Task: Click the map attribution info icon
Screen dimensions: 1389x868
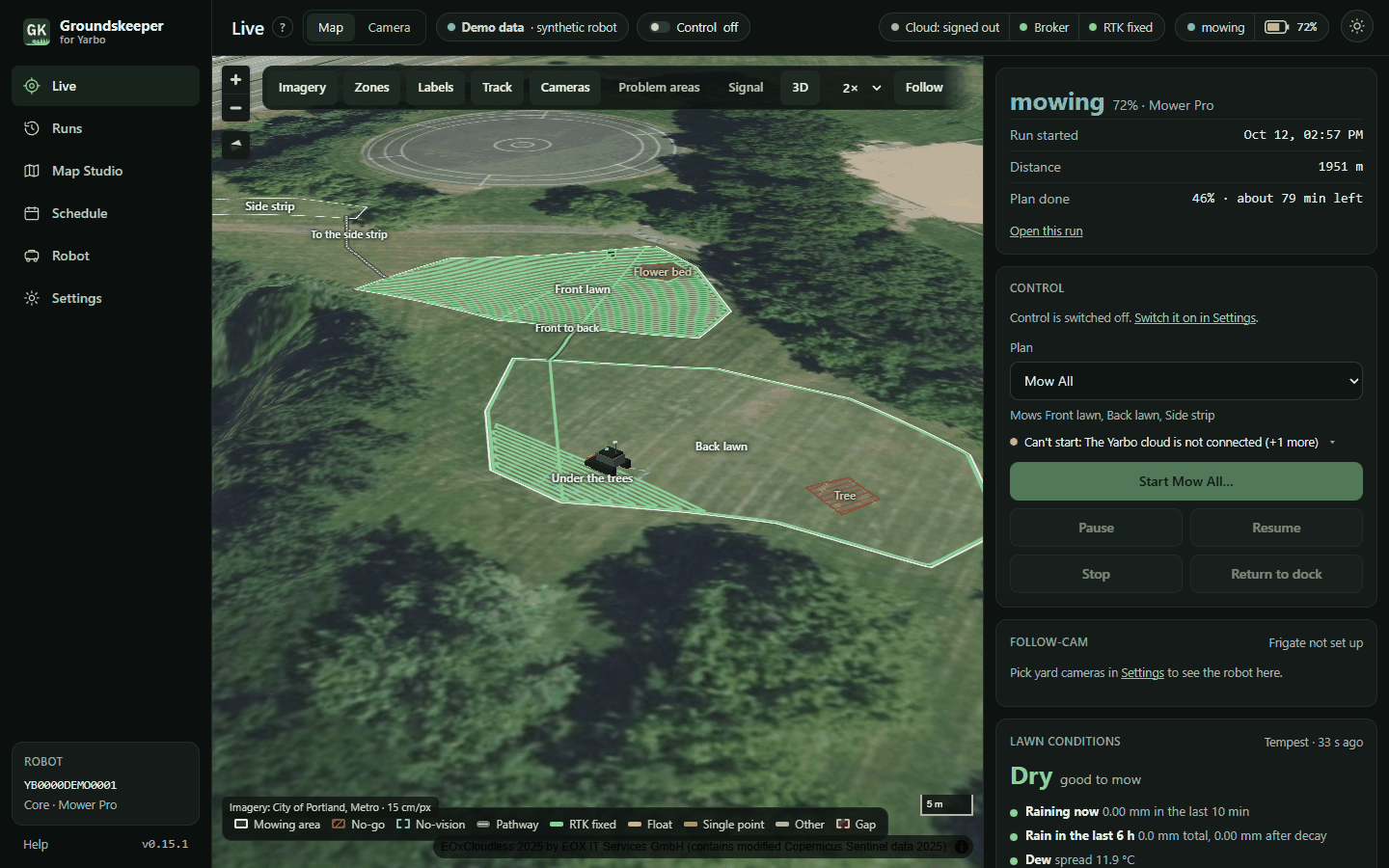Action: [x=962, y=847]
